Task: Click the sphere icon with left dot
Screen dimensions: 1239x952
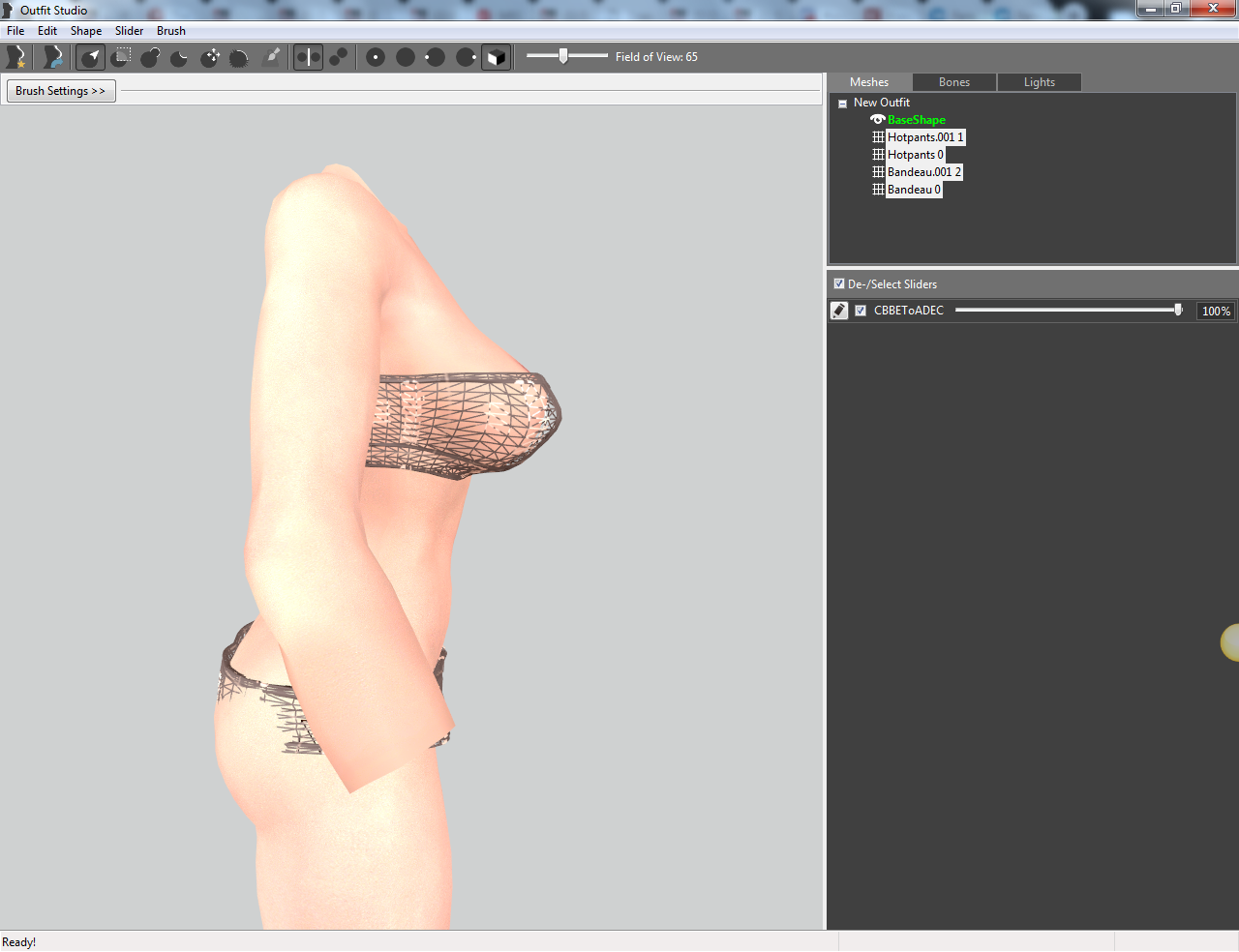Action: point(436,57)
